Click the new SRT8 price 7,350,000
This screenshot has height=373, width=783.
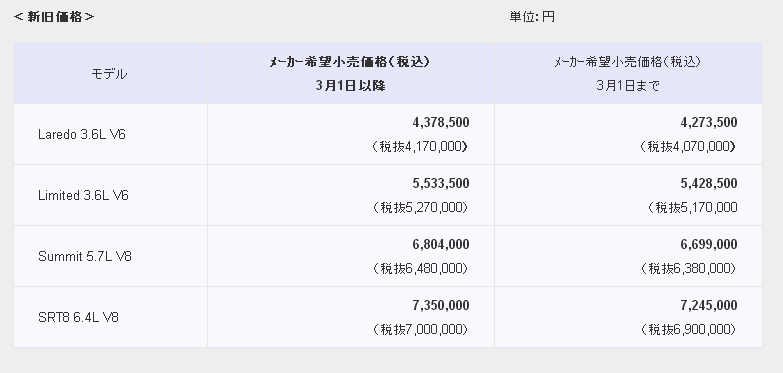click(441, 305)
